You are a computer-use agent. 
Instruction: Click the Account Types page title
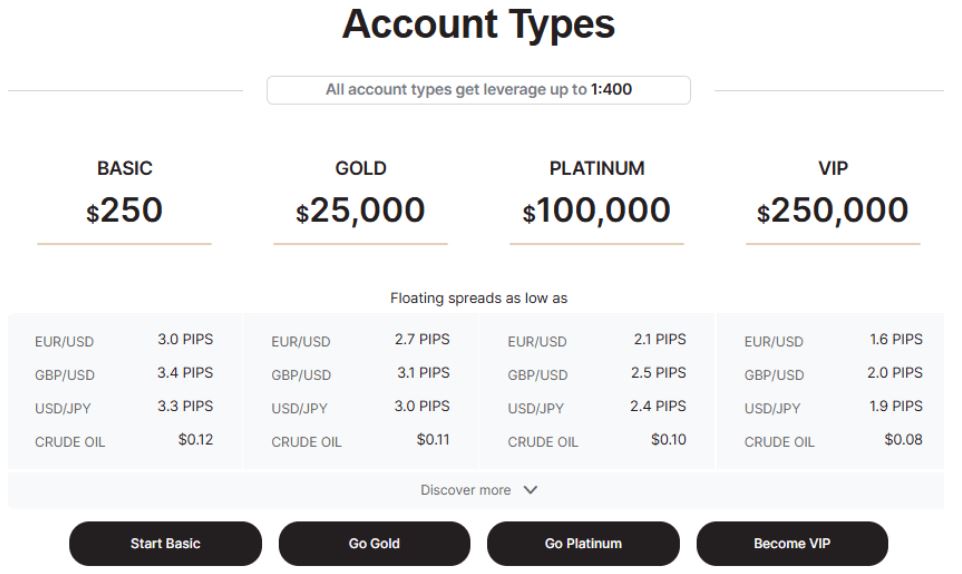tap(478, 24)
